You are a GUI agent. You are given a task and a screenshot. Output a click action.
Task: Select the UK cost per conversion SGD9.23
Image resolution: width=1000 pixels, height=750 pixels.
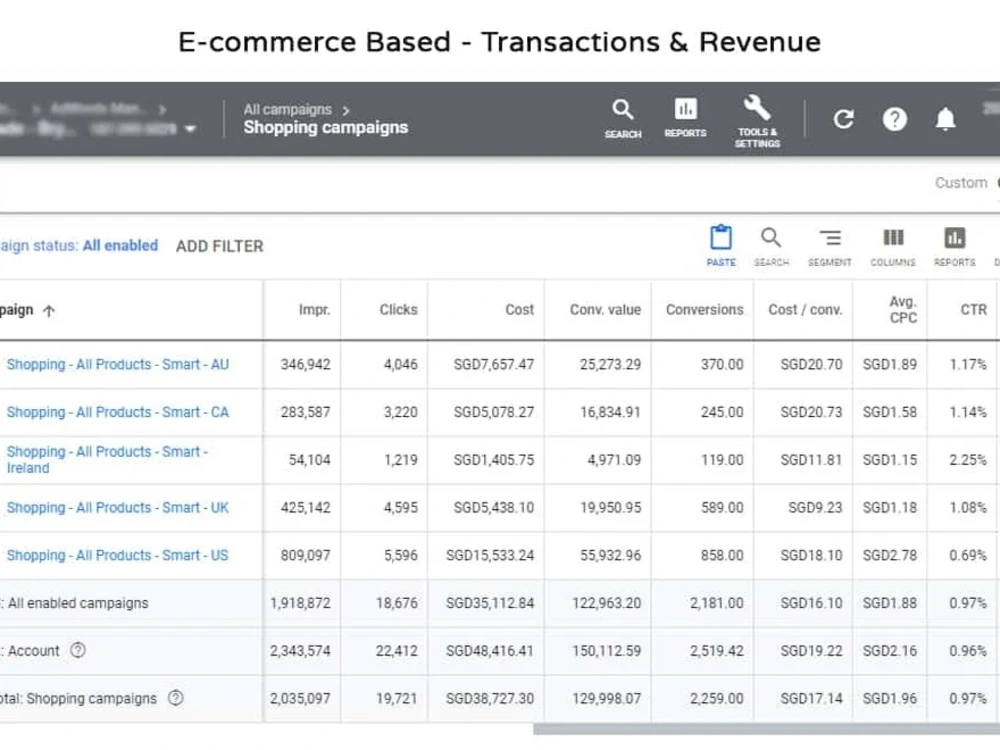pyautogui.click(x=815, y=508)
